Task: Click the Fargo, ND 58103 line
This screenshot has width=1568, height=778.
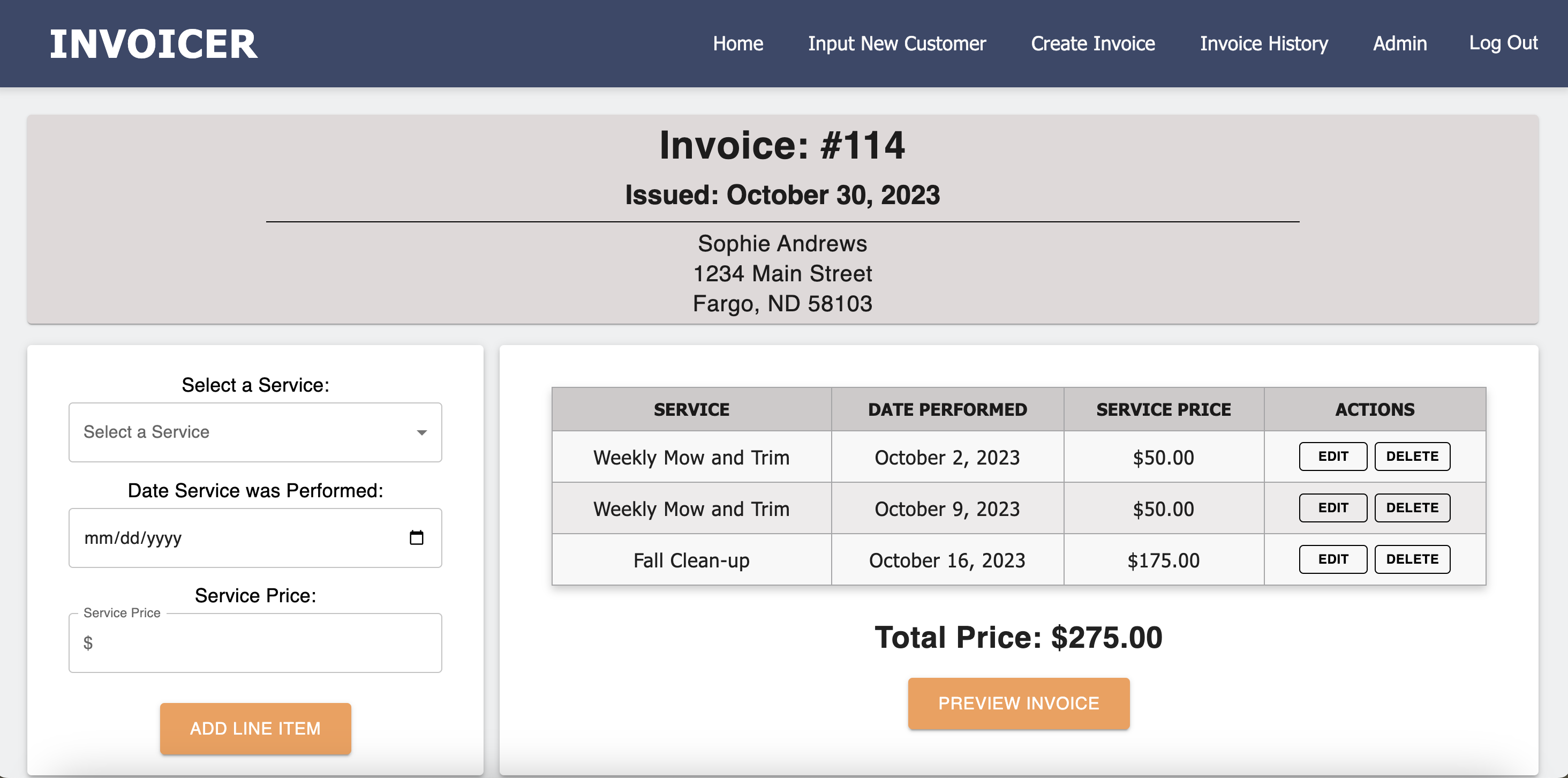Action: [x=782, y=303]
